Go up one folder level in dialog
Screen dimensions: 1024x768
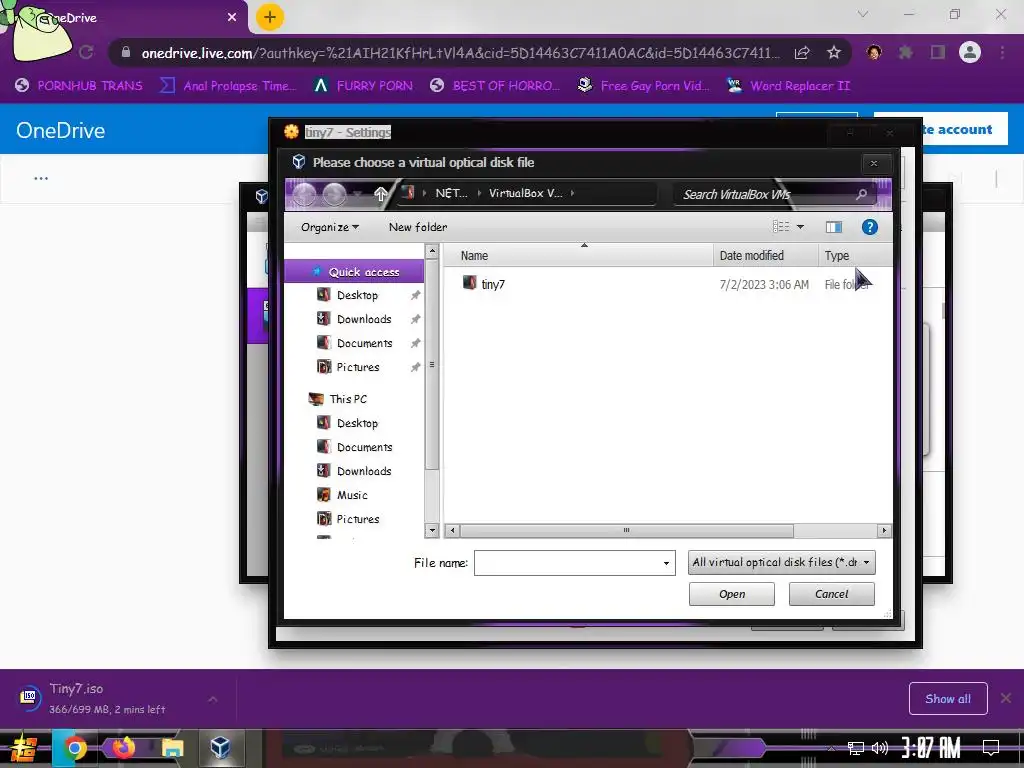[380, 193]
